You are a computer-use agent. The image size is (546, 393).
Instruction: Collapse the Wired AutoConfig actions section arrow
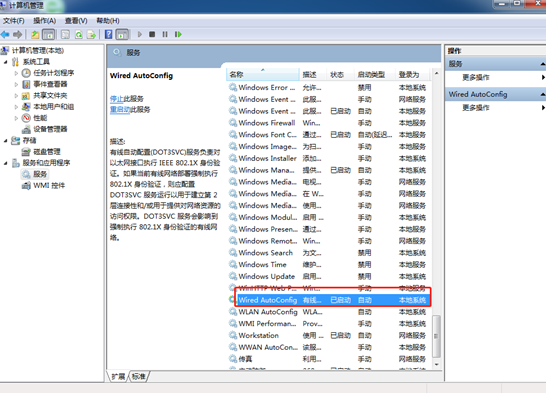click(x=543, y=94)
